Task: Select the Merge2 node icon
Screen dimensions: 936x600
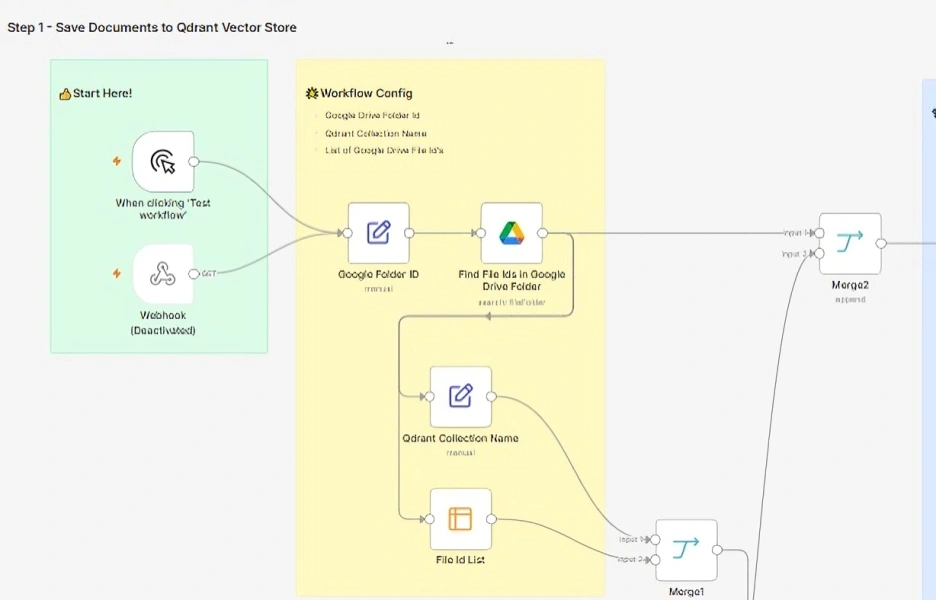Action: 850,243
